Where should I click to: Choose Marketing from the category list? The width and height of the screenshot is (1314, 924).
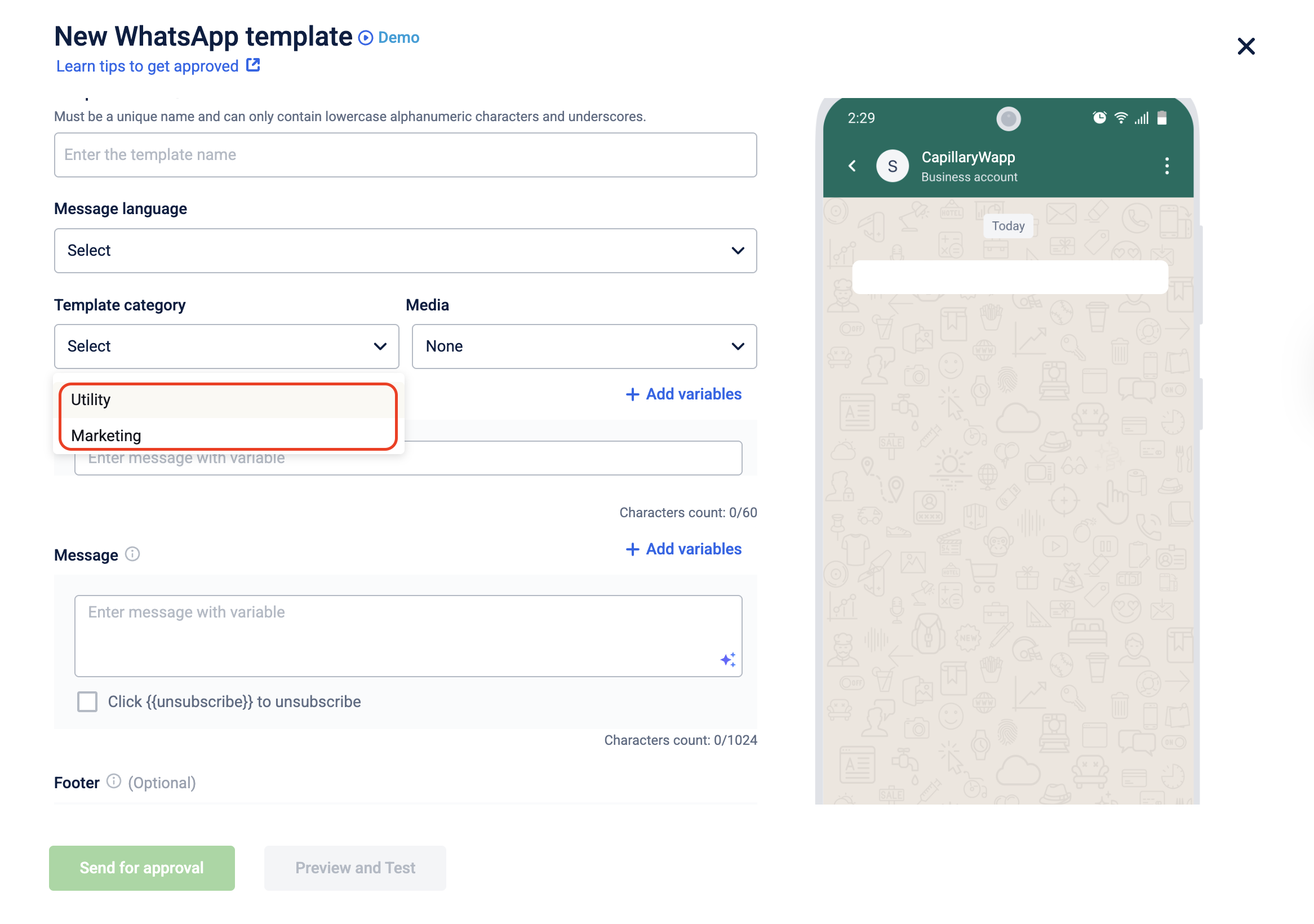[x=228, y=436]
